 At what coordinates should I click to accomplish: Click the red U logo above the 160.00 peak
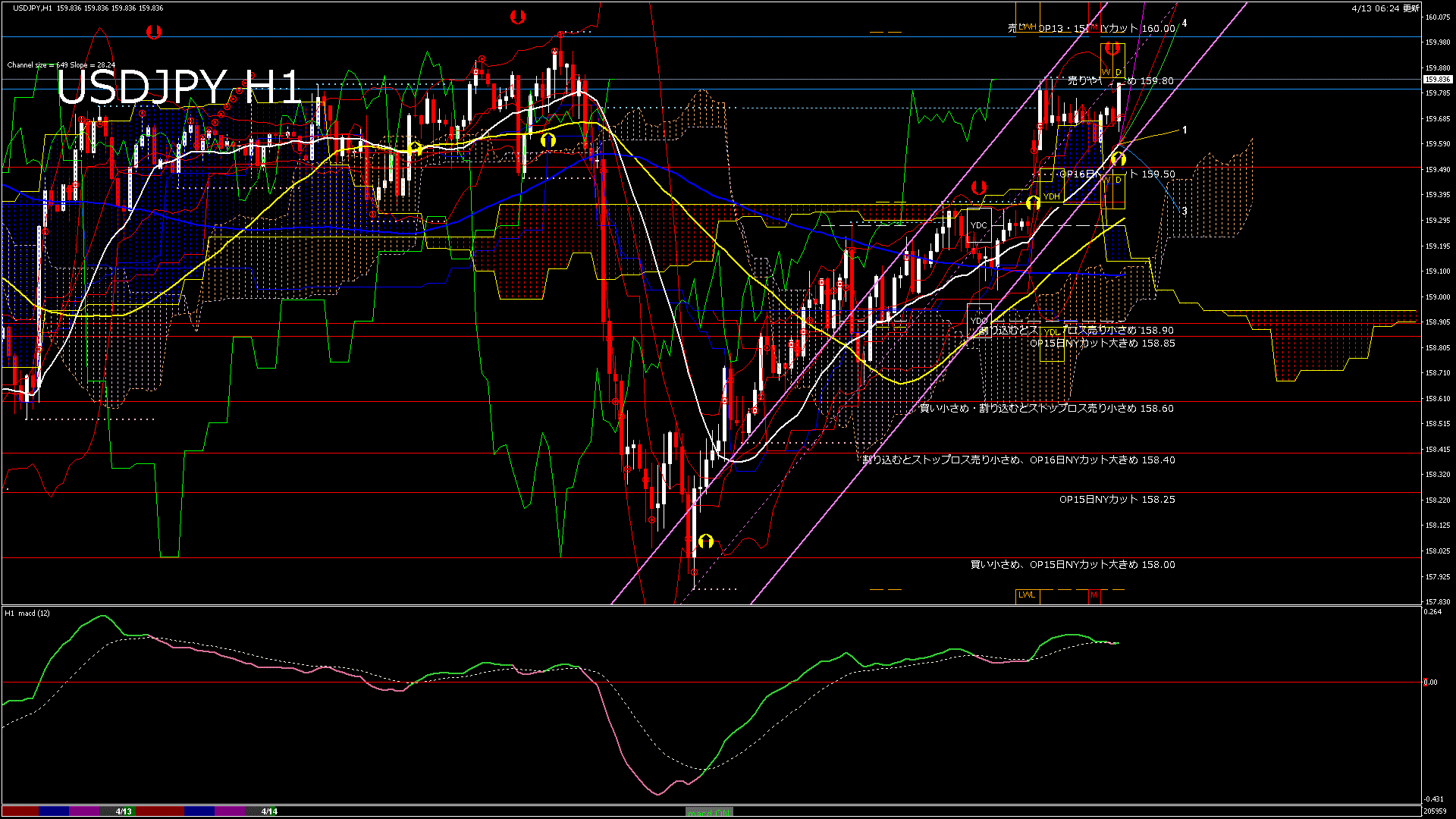click(x=519, y=15)
